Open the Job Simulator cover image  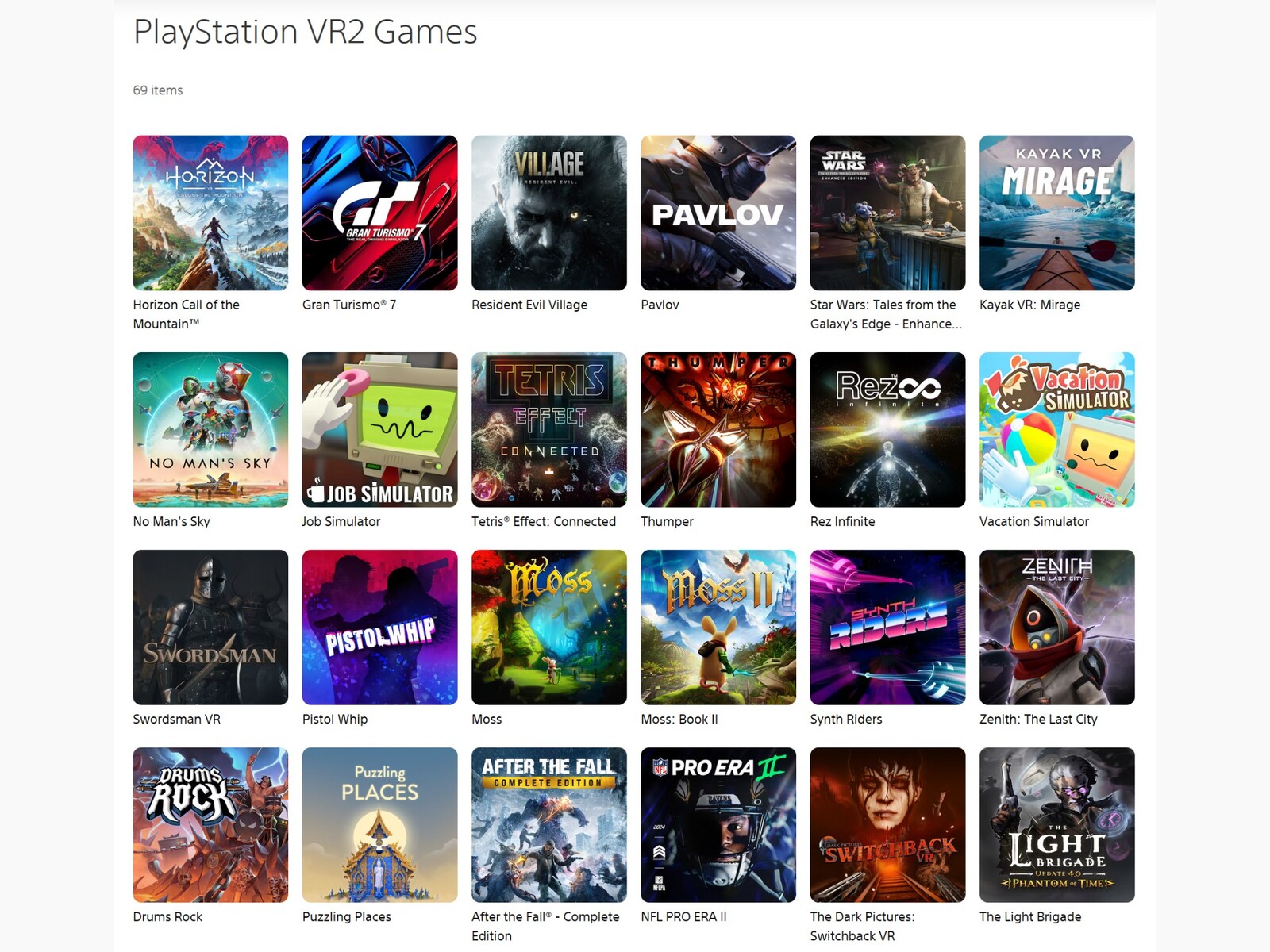(x=379, y=429)
